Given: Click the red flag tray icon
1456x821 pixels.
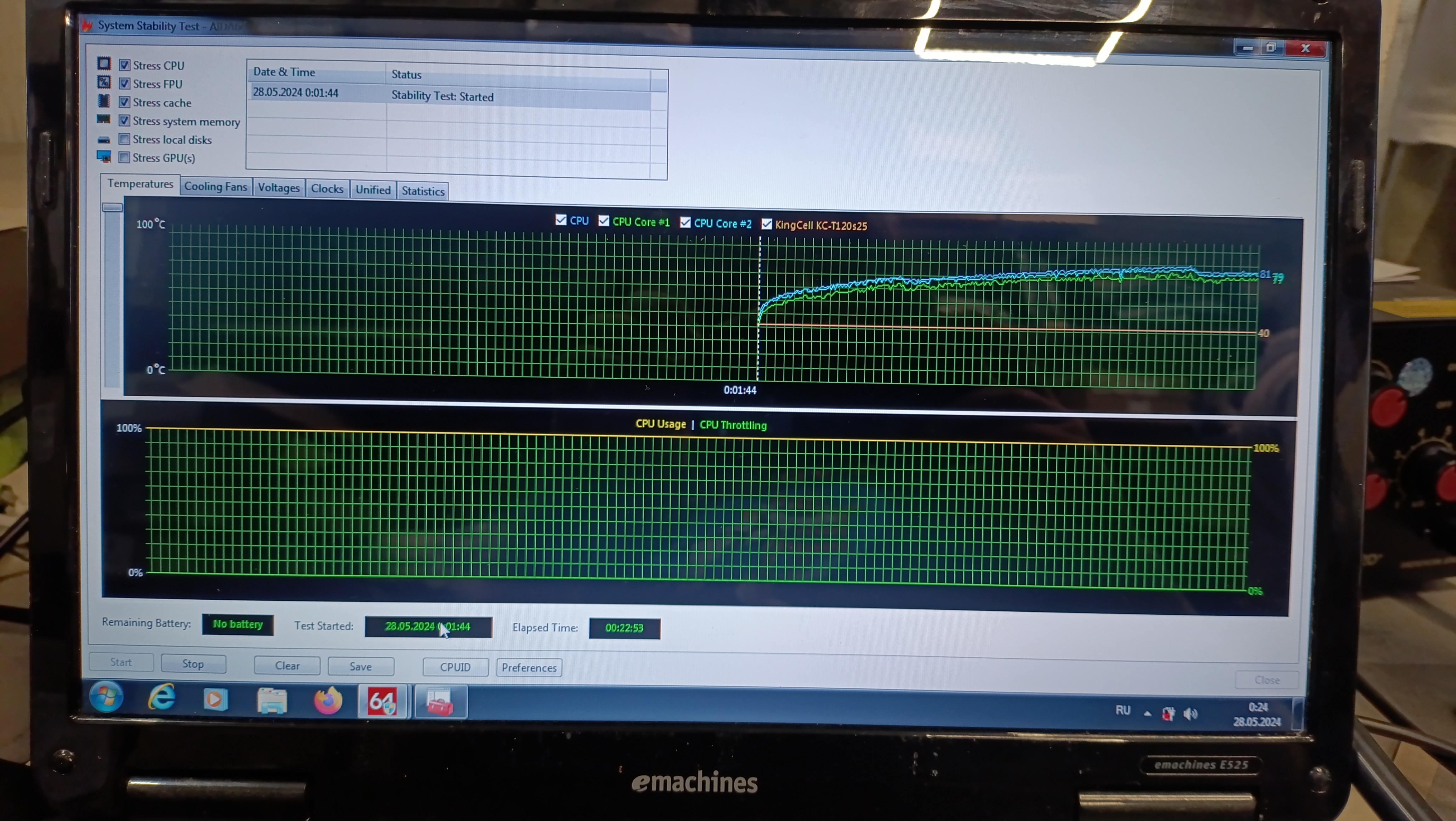Looking at the screenshot, I should point(1168,714).
